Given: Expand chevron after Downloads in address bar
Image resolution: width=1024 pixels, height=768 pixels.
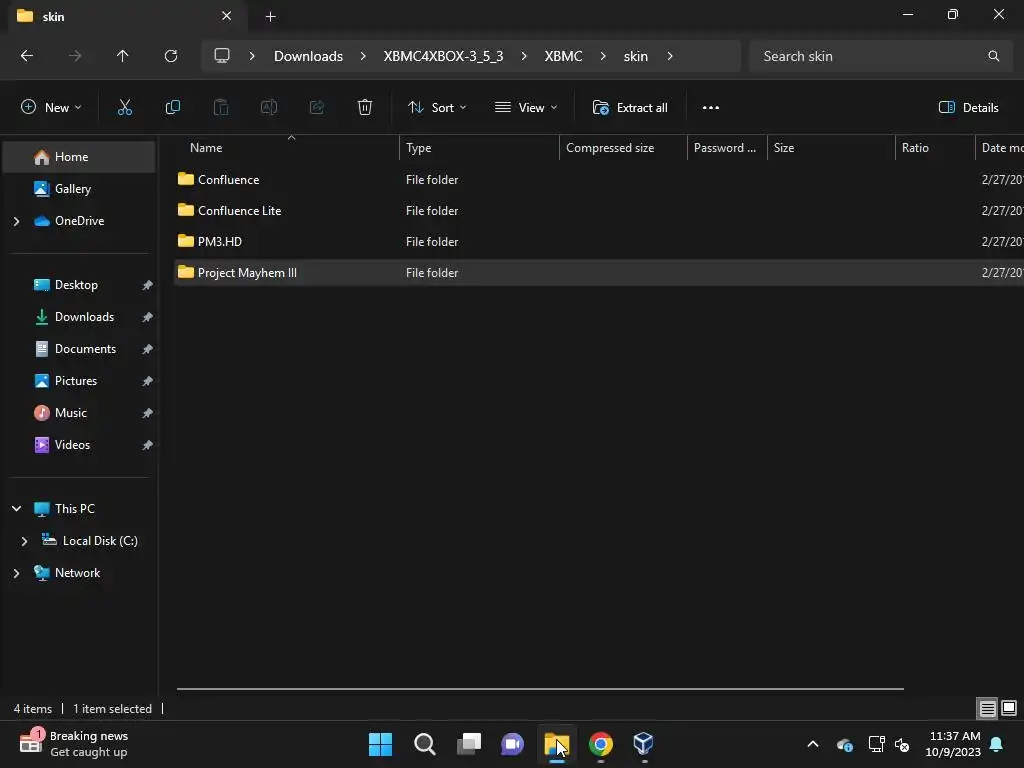Looking at the screenshot, I should tap(362, 56).
